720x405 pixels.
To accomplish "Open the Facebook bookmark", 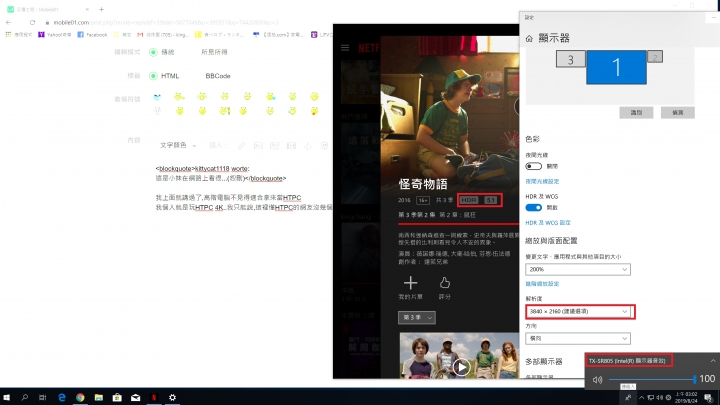I will tap(92, 34).
